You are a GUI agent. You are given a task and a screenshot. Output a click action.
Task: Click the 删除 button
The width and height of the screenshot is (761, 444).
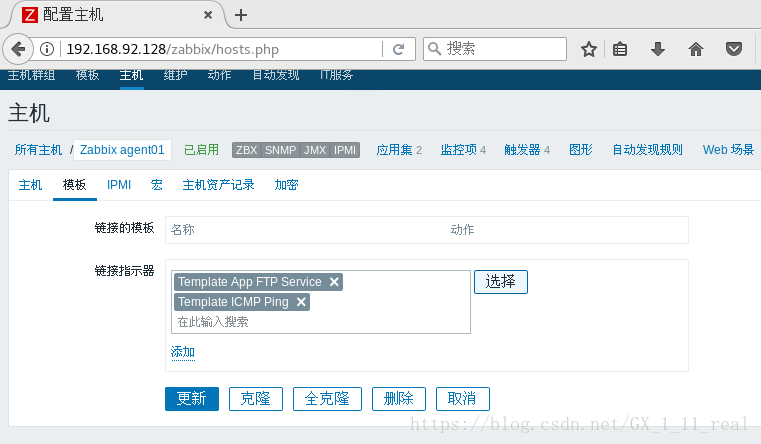click(x=399, y=399)
